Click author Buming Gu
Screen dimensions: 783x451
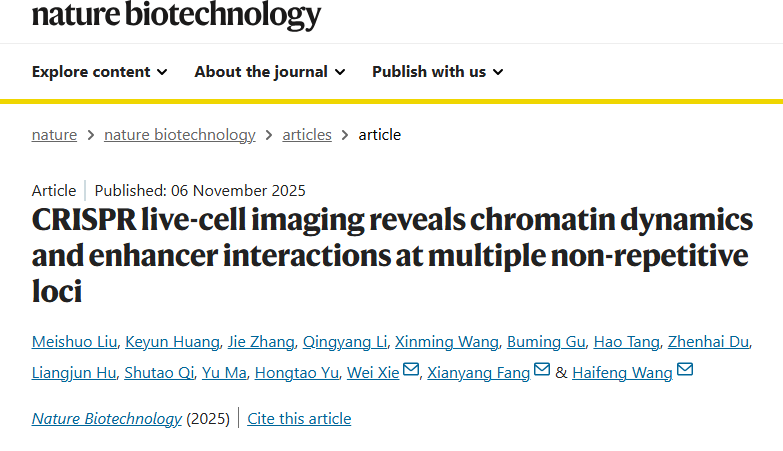(546, 342)
